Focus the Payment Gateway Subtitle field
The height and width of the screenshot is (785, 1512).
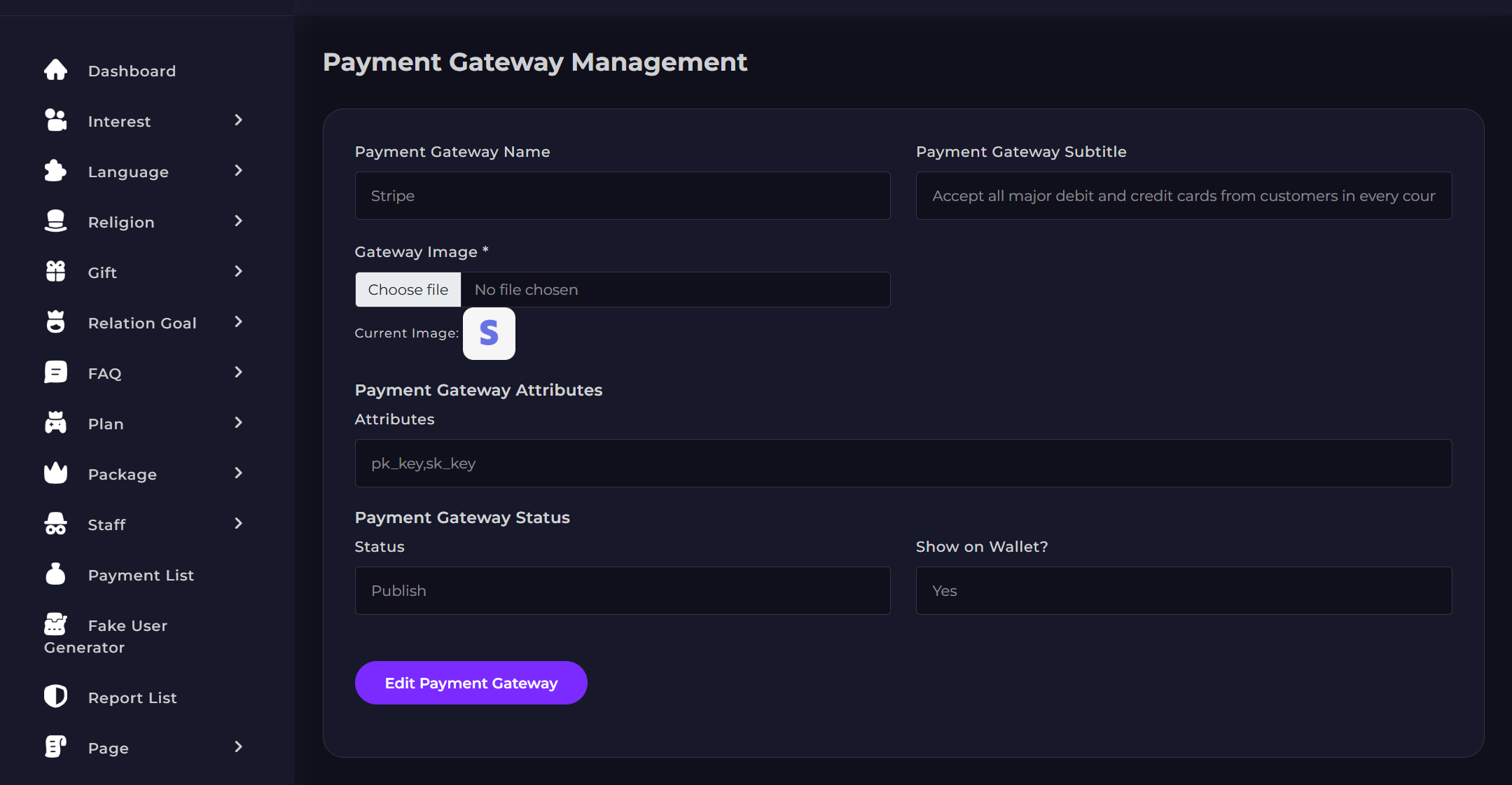[1184, 195]
